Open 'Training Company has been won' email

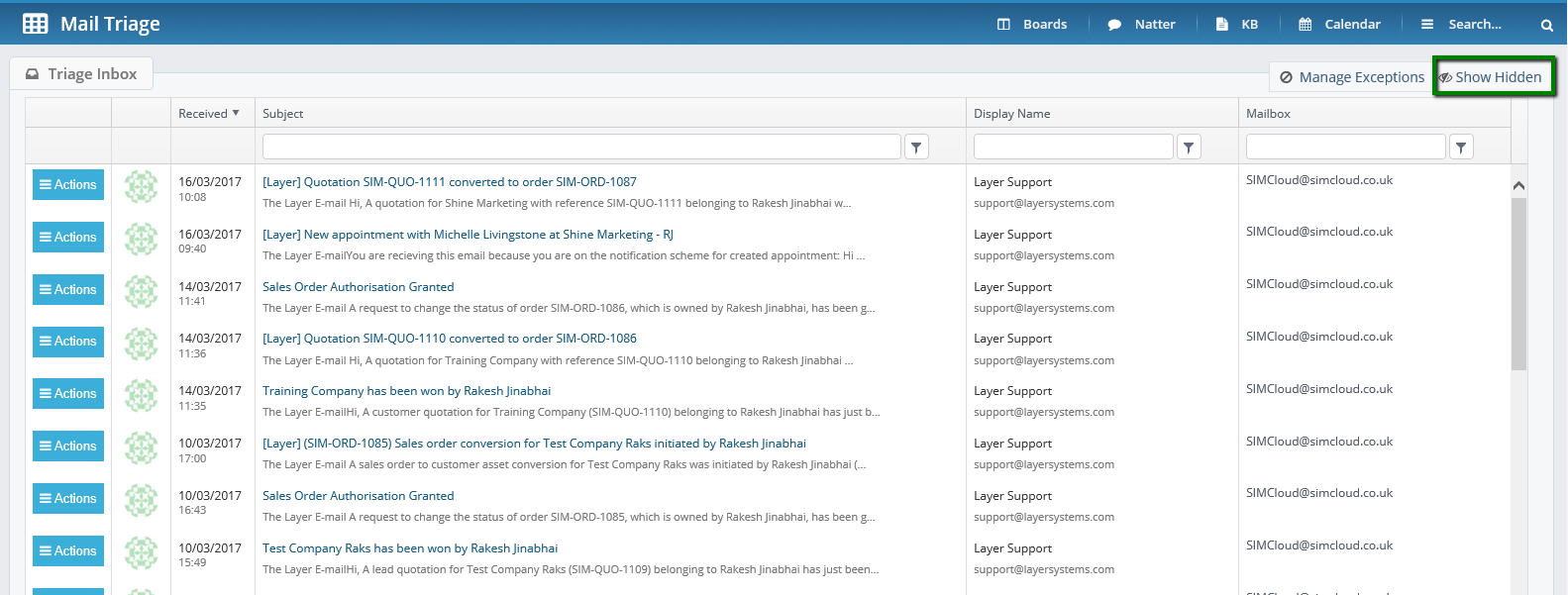pos(406,391)
